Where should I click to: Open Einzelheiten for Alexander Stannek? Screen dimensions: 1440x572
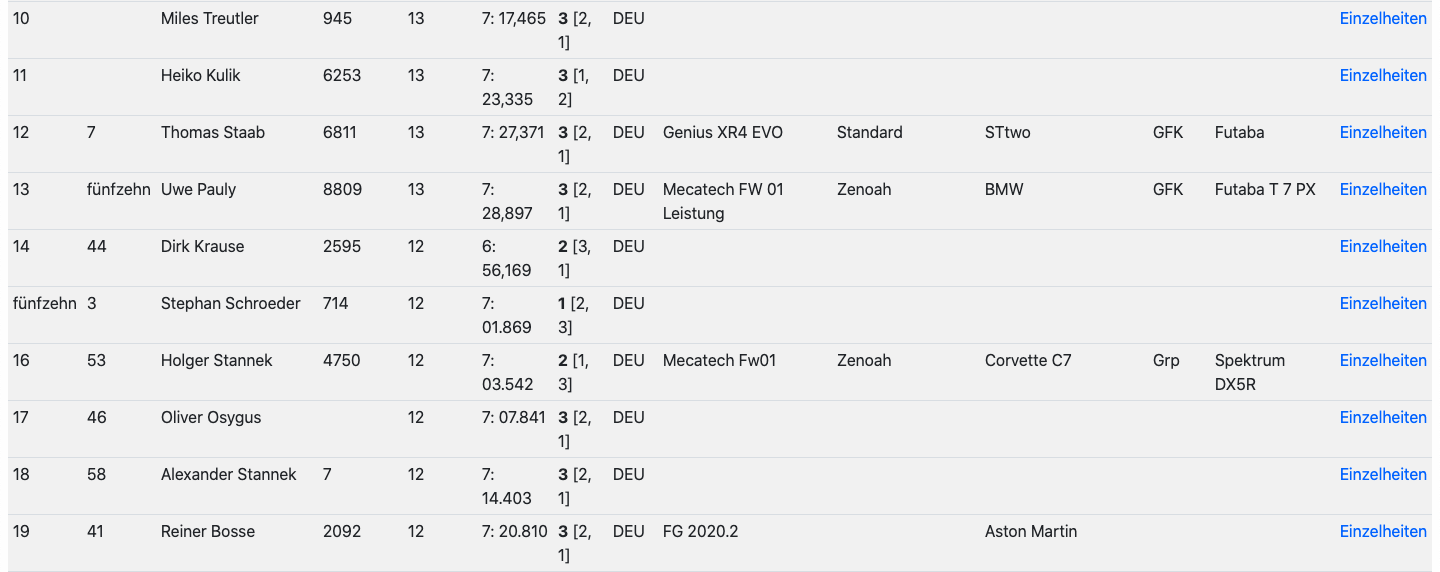(1383, 474)
